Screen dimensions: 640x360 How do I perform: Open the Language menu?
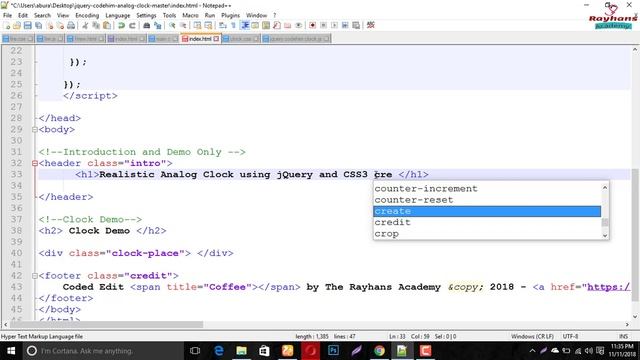click(118, 16)
